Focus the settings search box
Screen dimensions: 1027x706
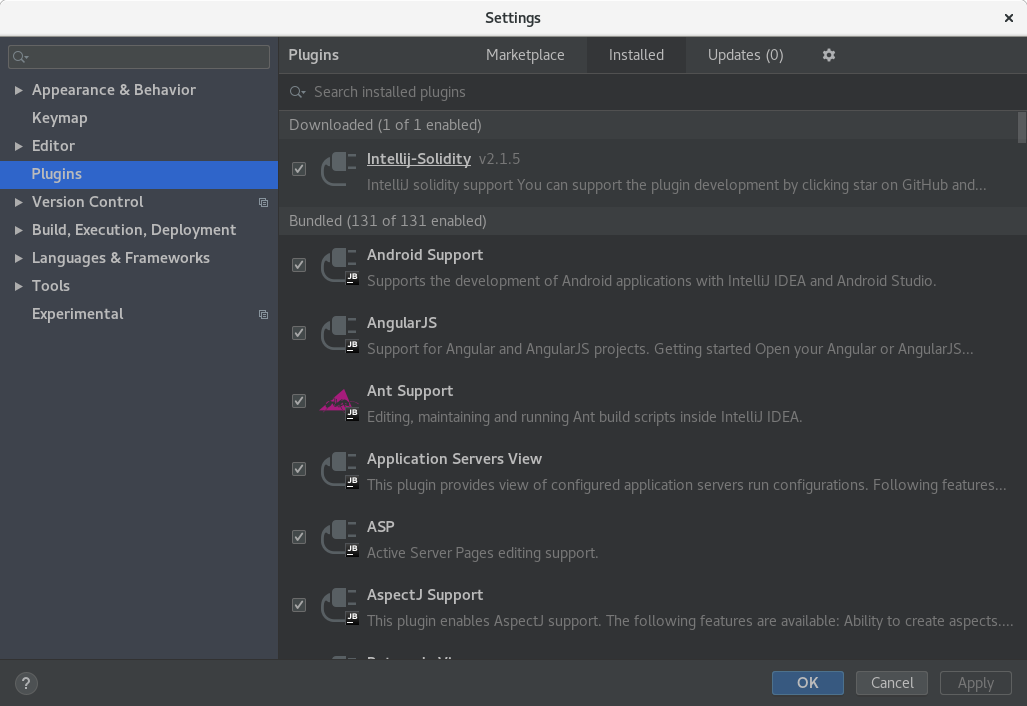click(x=139, y=57)
